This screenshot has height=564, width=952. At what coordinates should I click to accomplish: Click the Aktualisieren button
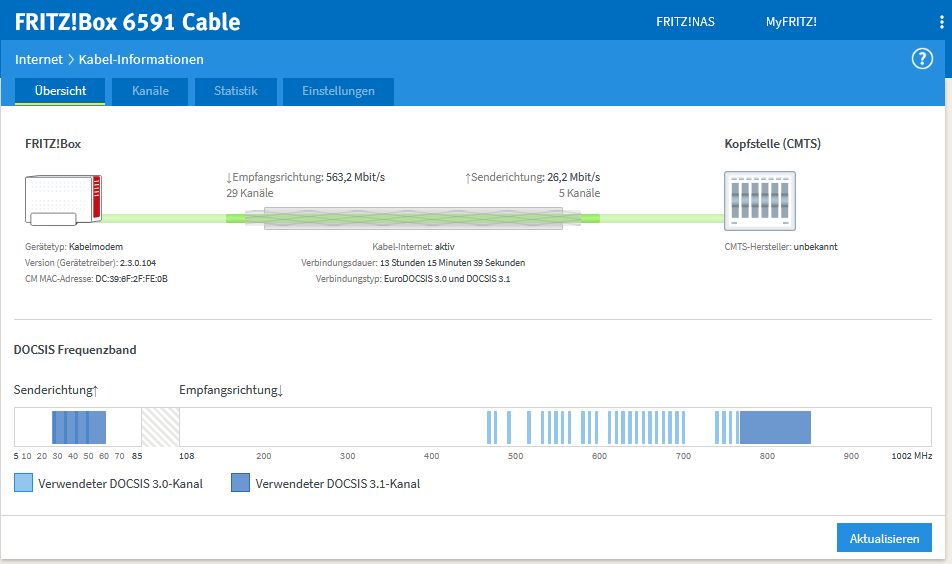pos(884,538)
